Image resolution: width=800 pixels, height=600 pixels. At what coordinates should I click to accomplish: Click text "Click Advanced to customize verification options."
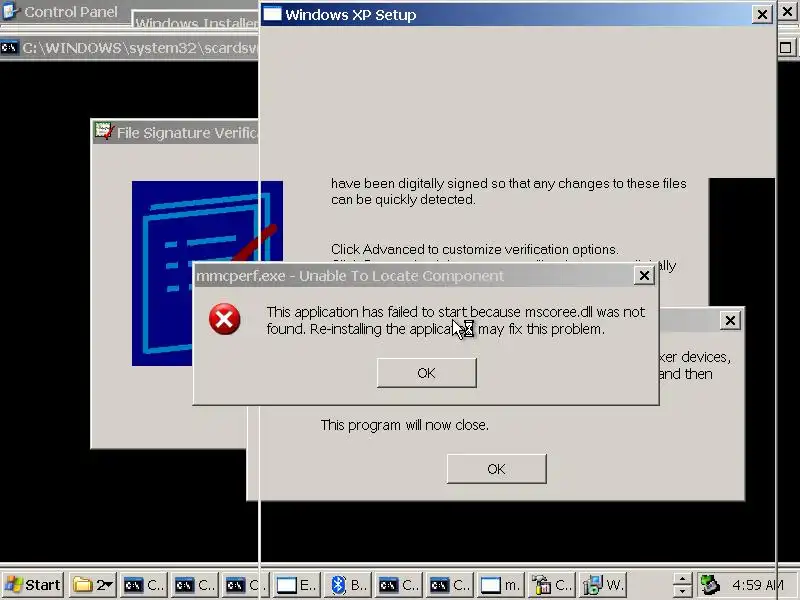[474, 249]
